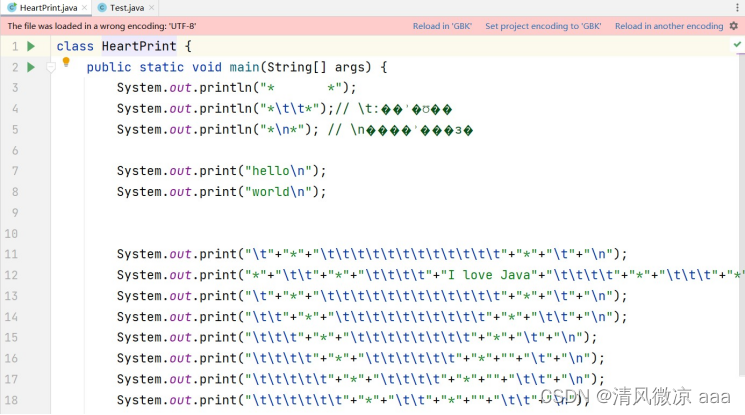This screenshot has width=745, height=415.
Task: Click 'String[] args' parameter on line 2
Action: point(318,67)
